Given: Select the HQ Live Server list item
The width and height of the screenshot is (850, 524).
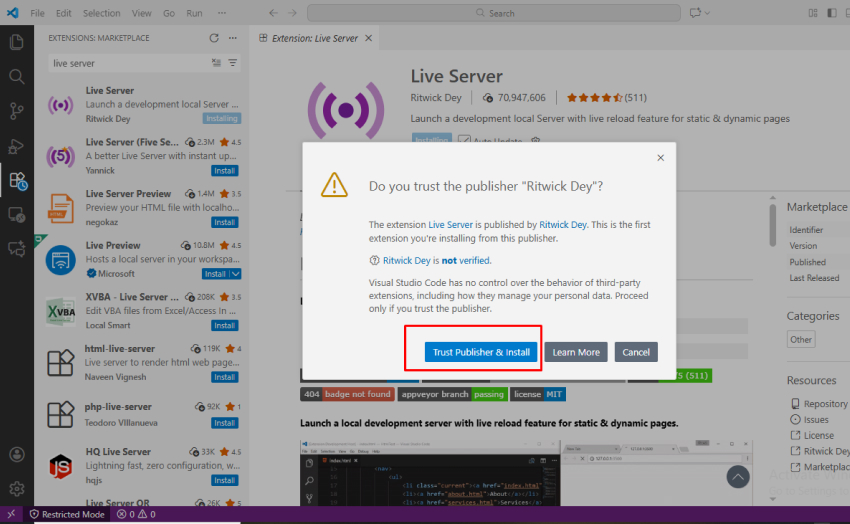Looking at the screenshot, I should [142, 466].
